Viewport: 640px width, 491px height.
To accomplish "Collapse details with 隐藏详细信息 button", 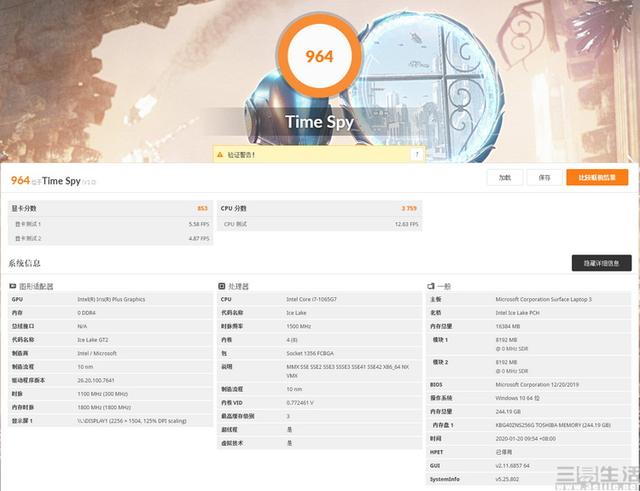I will [600, 263].
